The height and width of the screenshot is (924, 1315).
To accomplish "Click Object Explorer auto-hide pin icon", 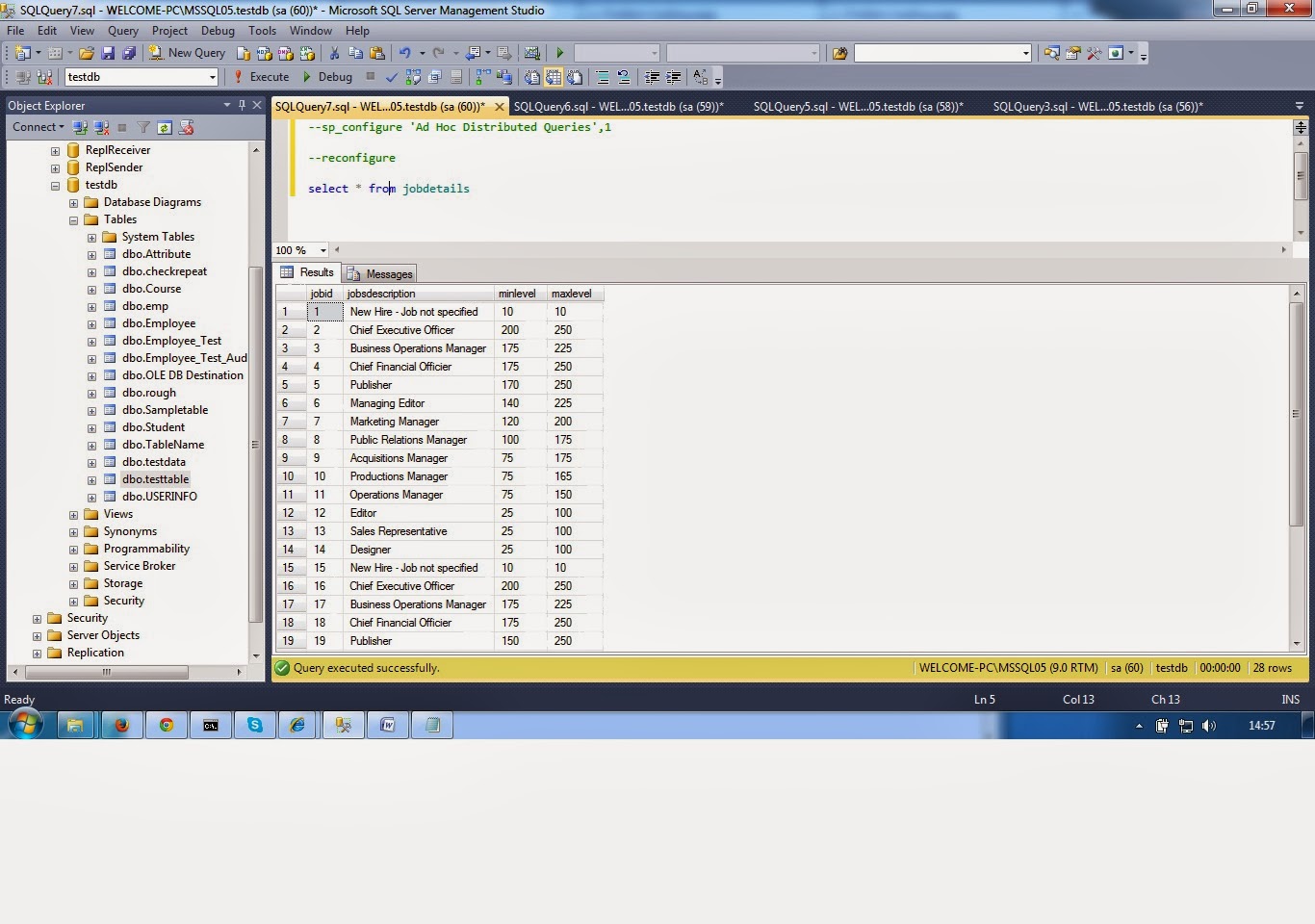I will pyautogui.click(x=242, y=105).
